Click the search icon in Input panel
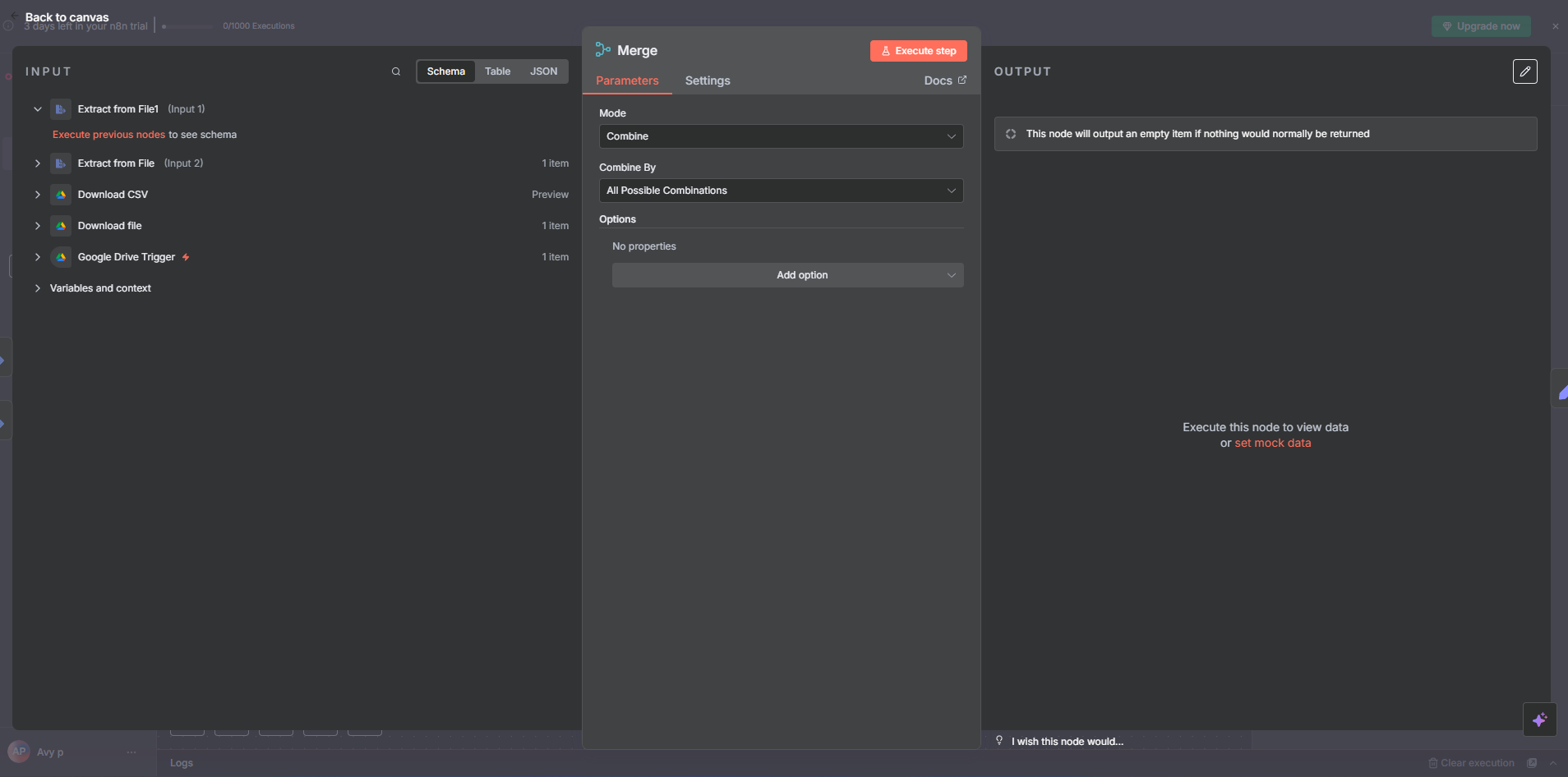The height and width of the screenshot is (777, 1568). (396, 71)
